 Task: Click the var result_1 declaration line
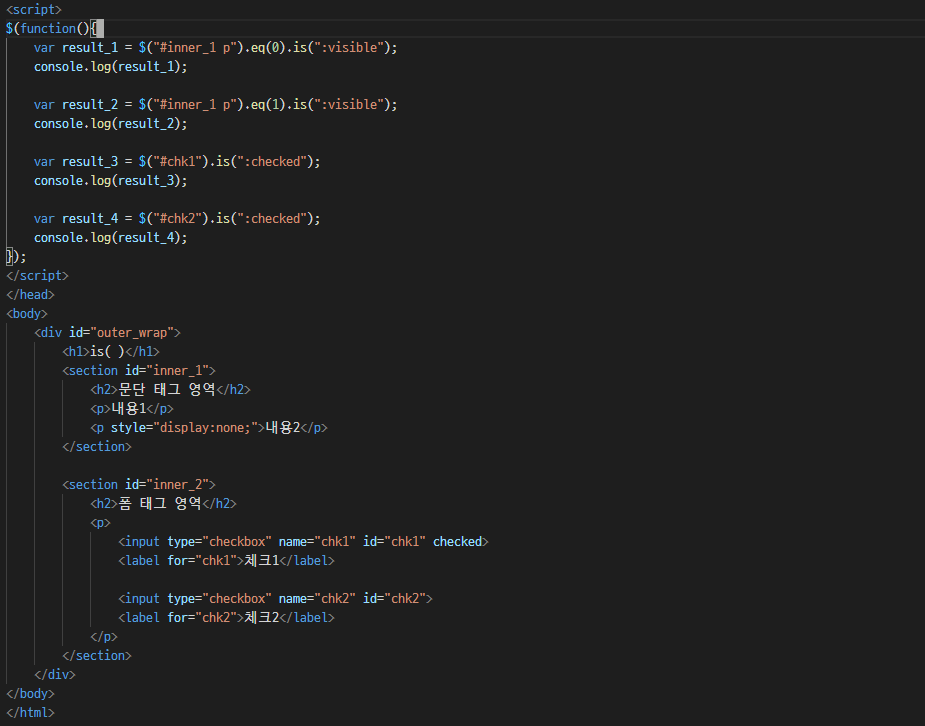[215, 47]
